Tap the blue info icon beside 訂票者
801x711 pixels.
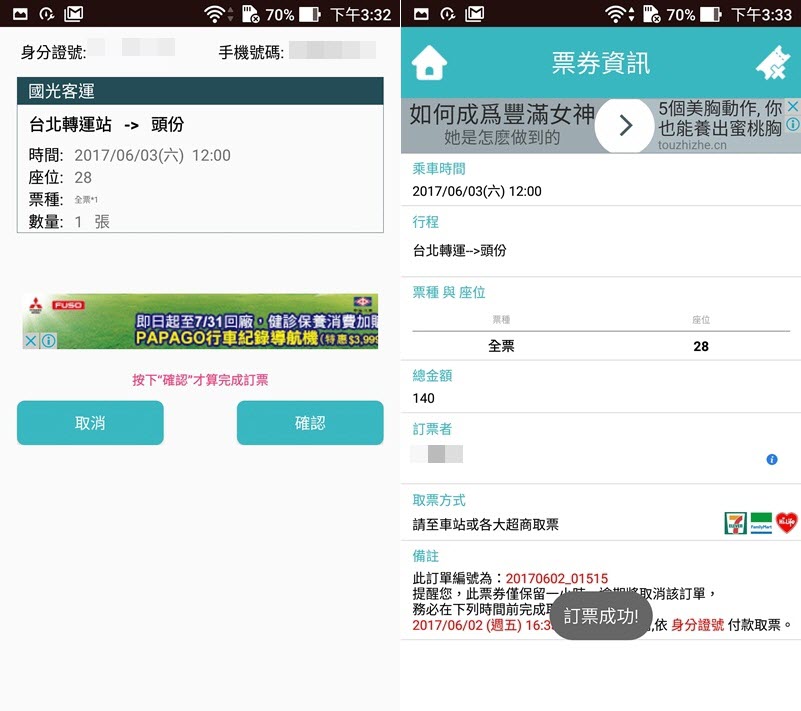tap(771, 460)
